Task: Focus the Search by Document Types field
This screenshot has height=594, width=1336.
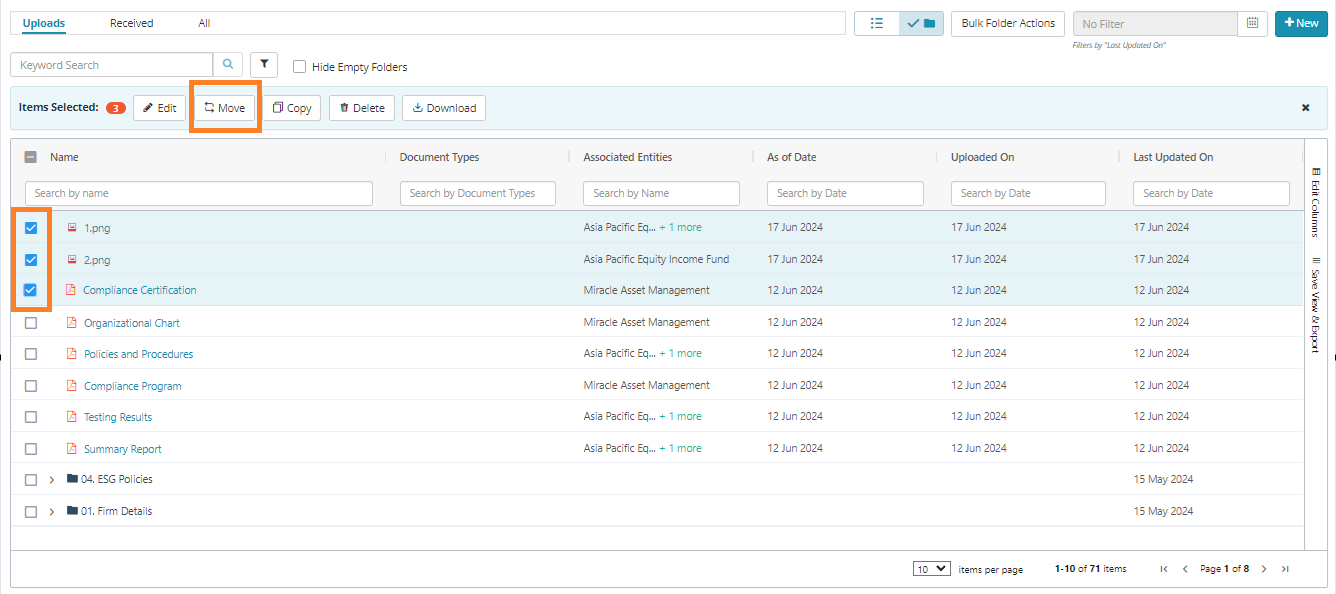Action: 478,193
